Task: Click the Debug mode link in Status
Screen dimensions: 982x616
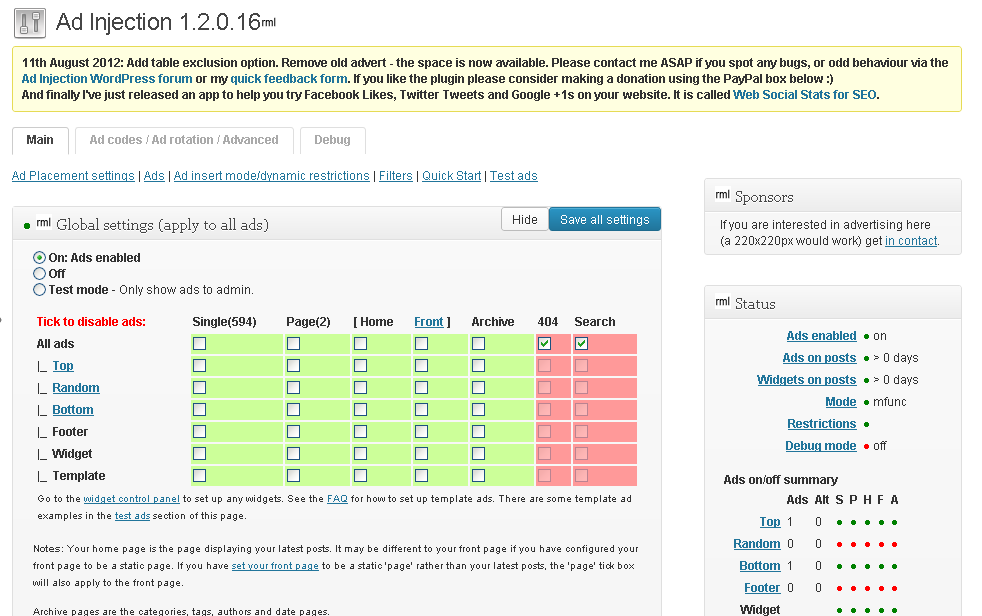Action: pyautogui.click(x=820, y=445)
